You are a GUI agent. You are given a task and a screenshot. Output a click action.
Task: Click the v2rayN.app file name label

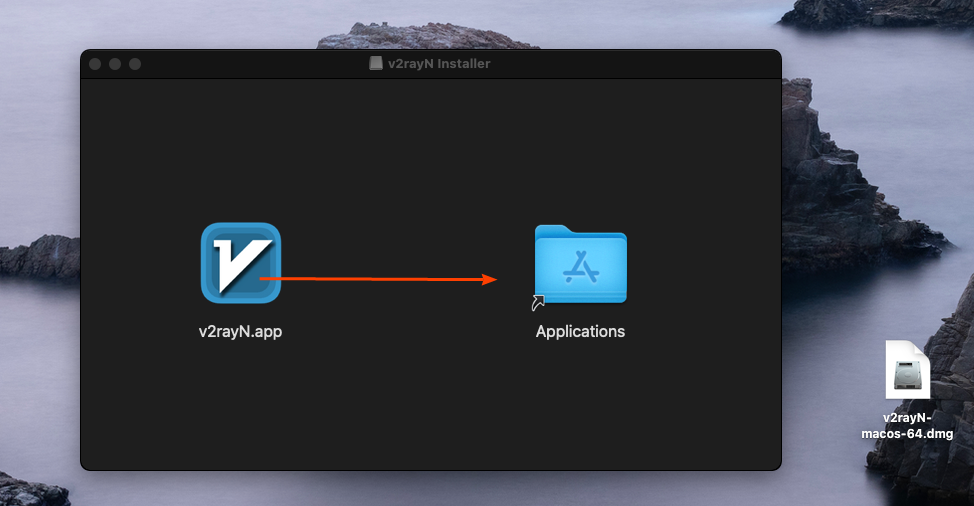tap(240, 332)
